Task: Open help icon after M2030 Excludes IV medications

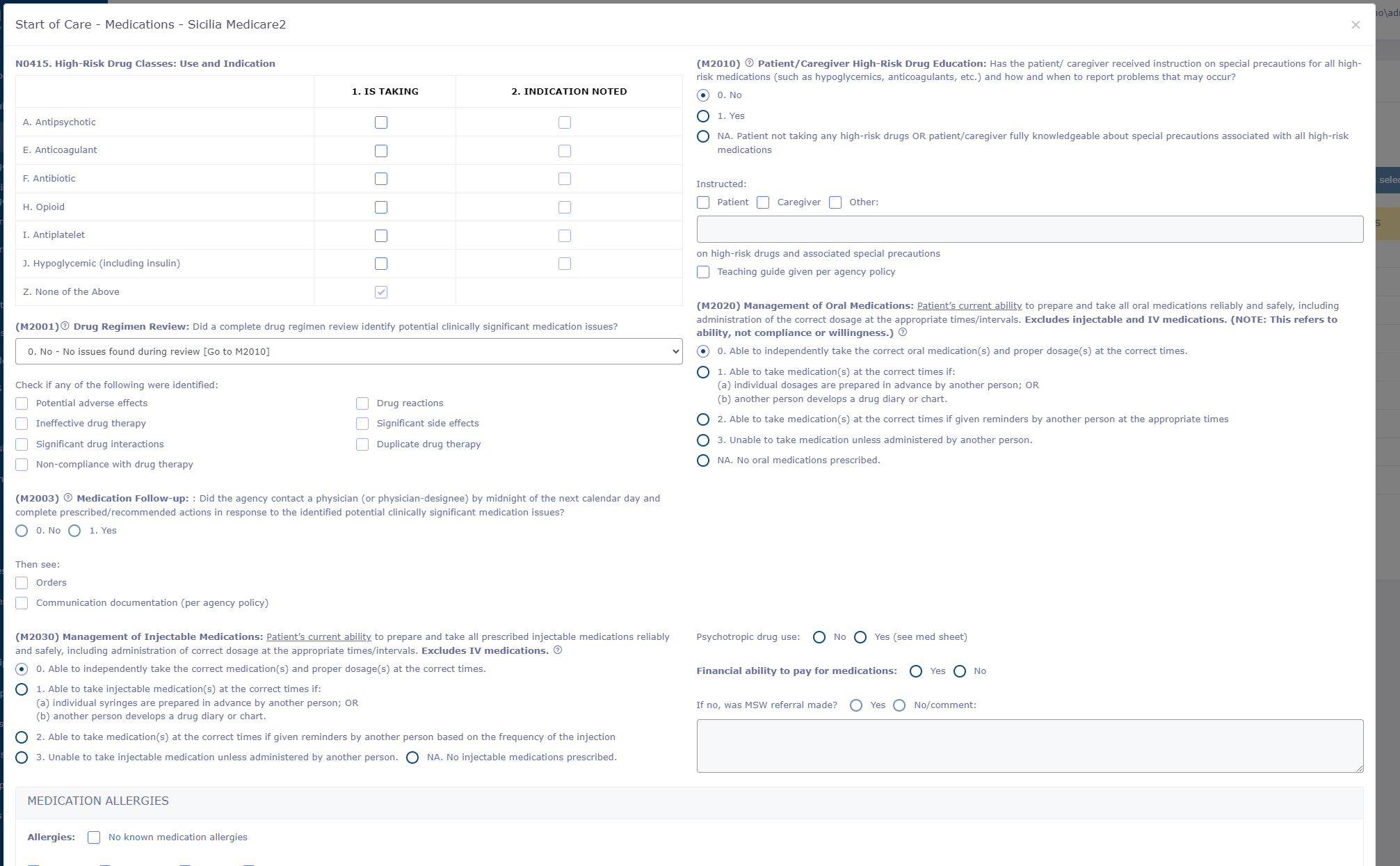Action: pos(558,650)
